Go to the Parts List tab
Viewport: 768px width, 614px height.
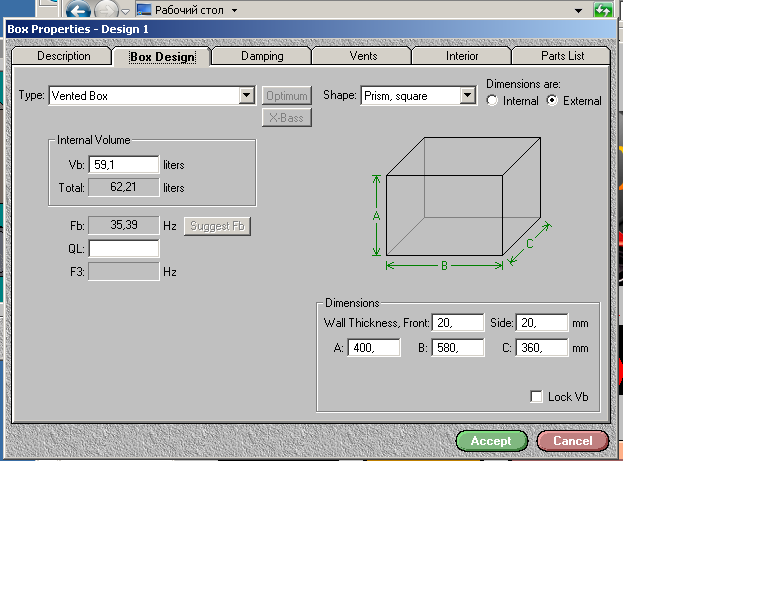point(562,56)
